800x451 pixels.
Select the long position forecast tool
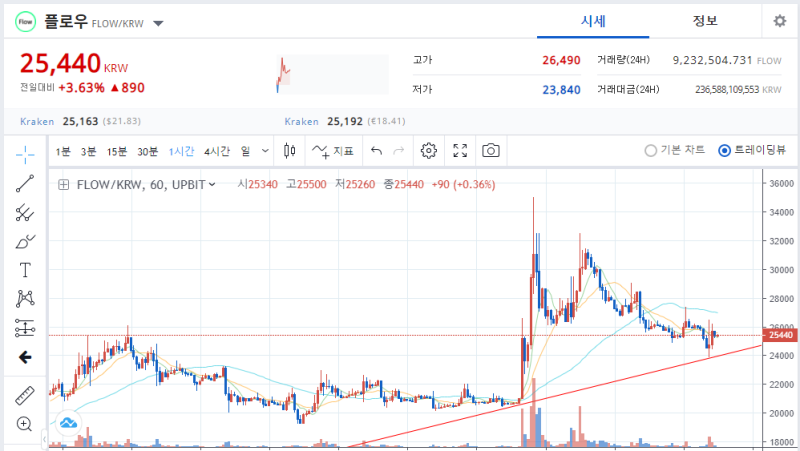tap(24, 328)
